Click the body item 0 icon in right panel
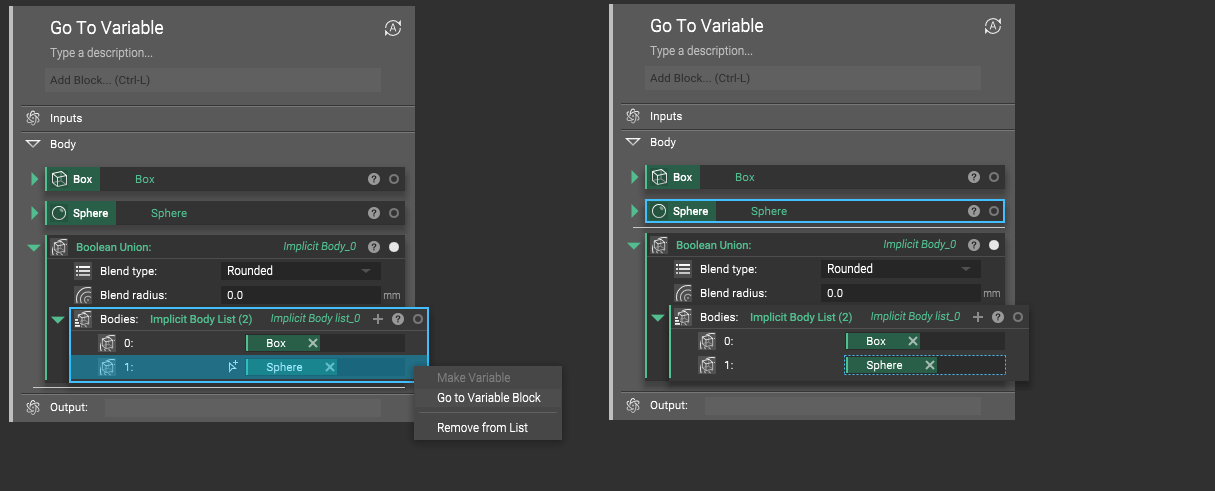Screen dimensions: 1215x491 tap(707, 341)
